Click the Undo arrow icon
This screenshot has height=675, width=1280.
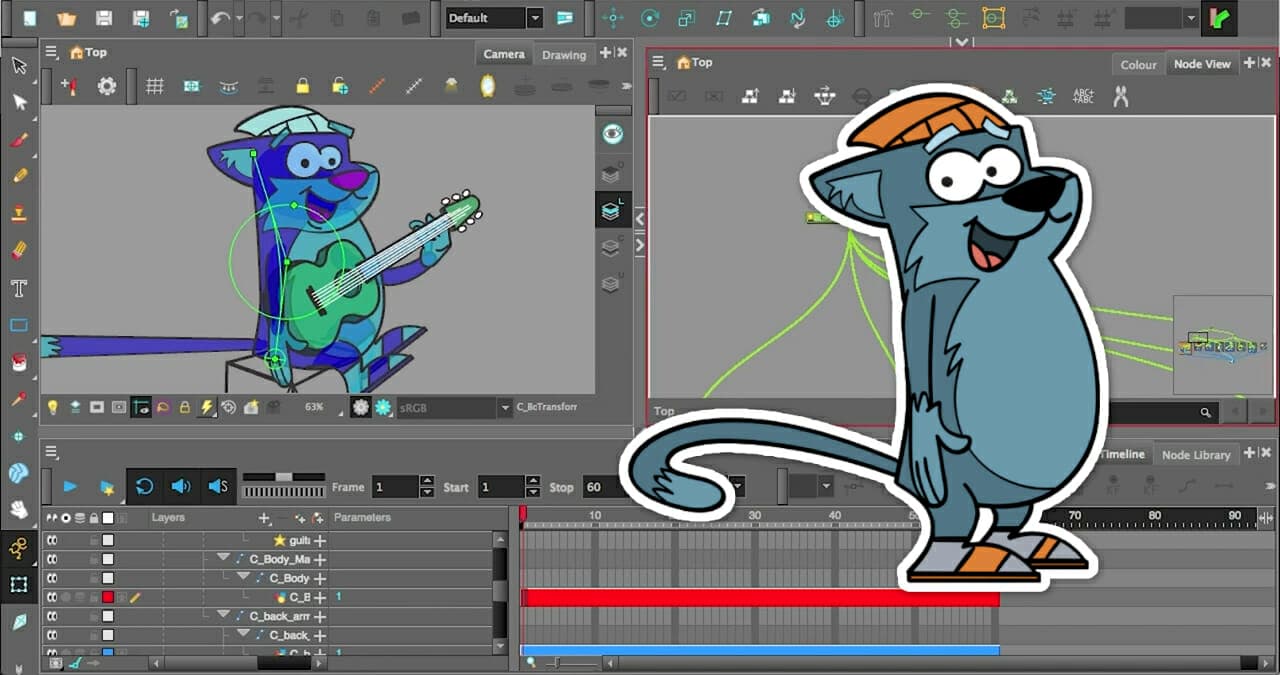pos(220,18)
